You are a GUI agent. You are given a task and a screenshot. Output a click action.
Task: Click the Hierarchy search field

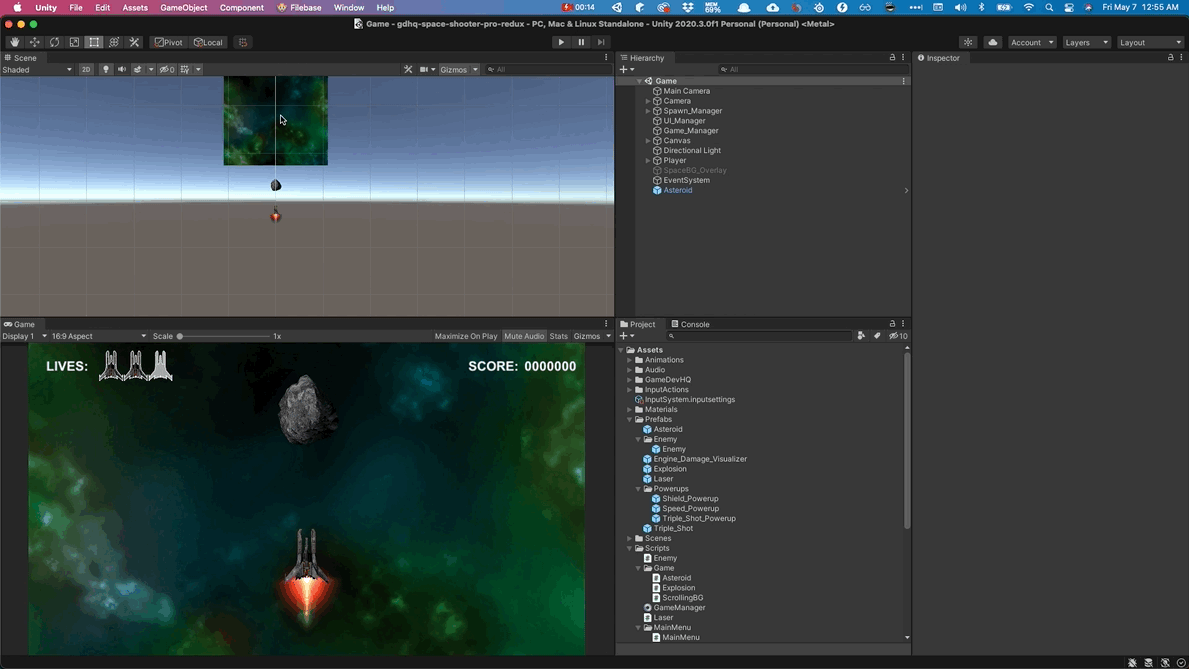811,69
